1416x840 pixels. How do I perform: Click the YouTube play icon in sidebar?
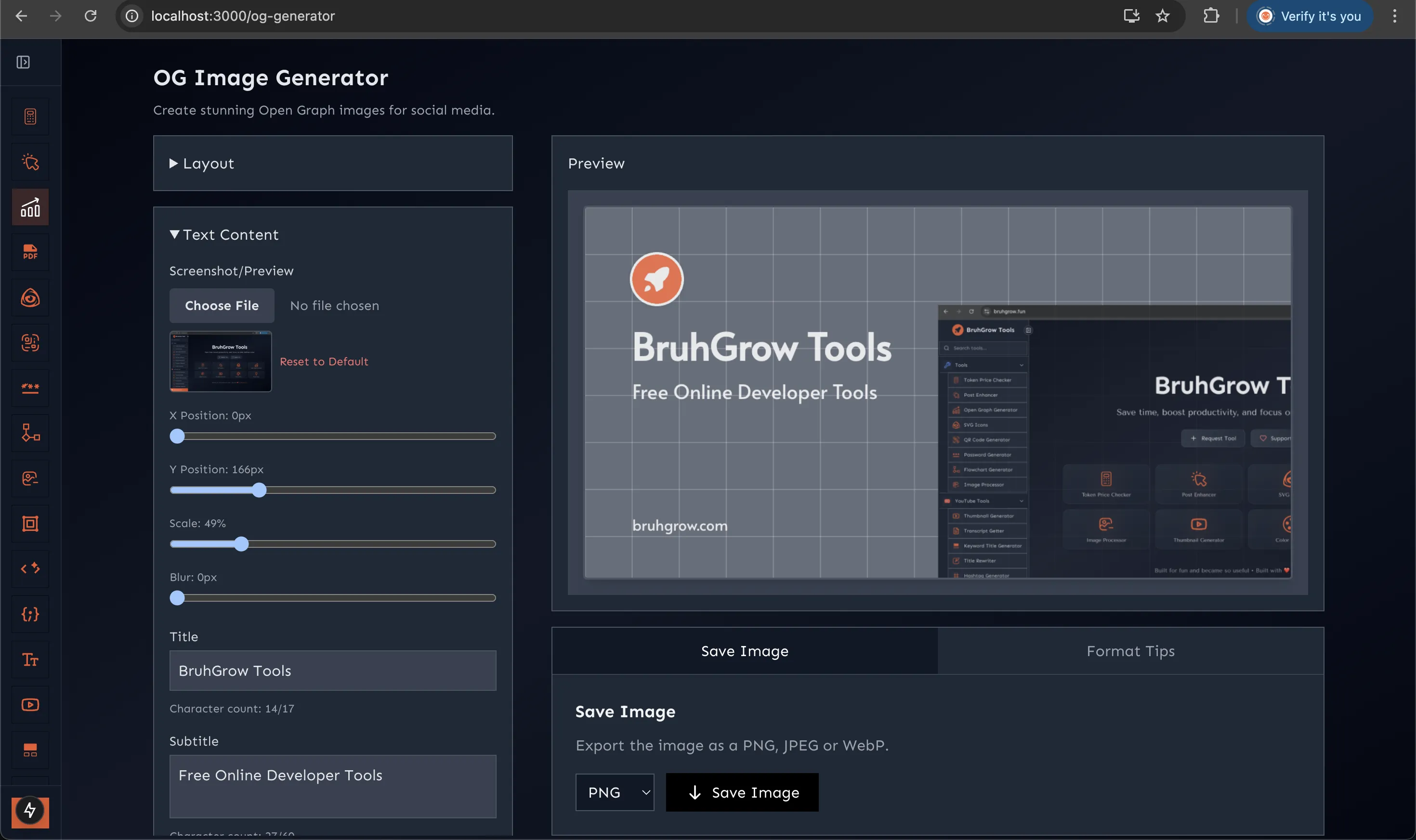click(30, 705)
